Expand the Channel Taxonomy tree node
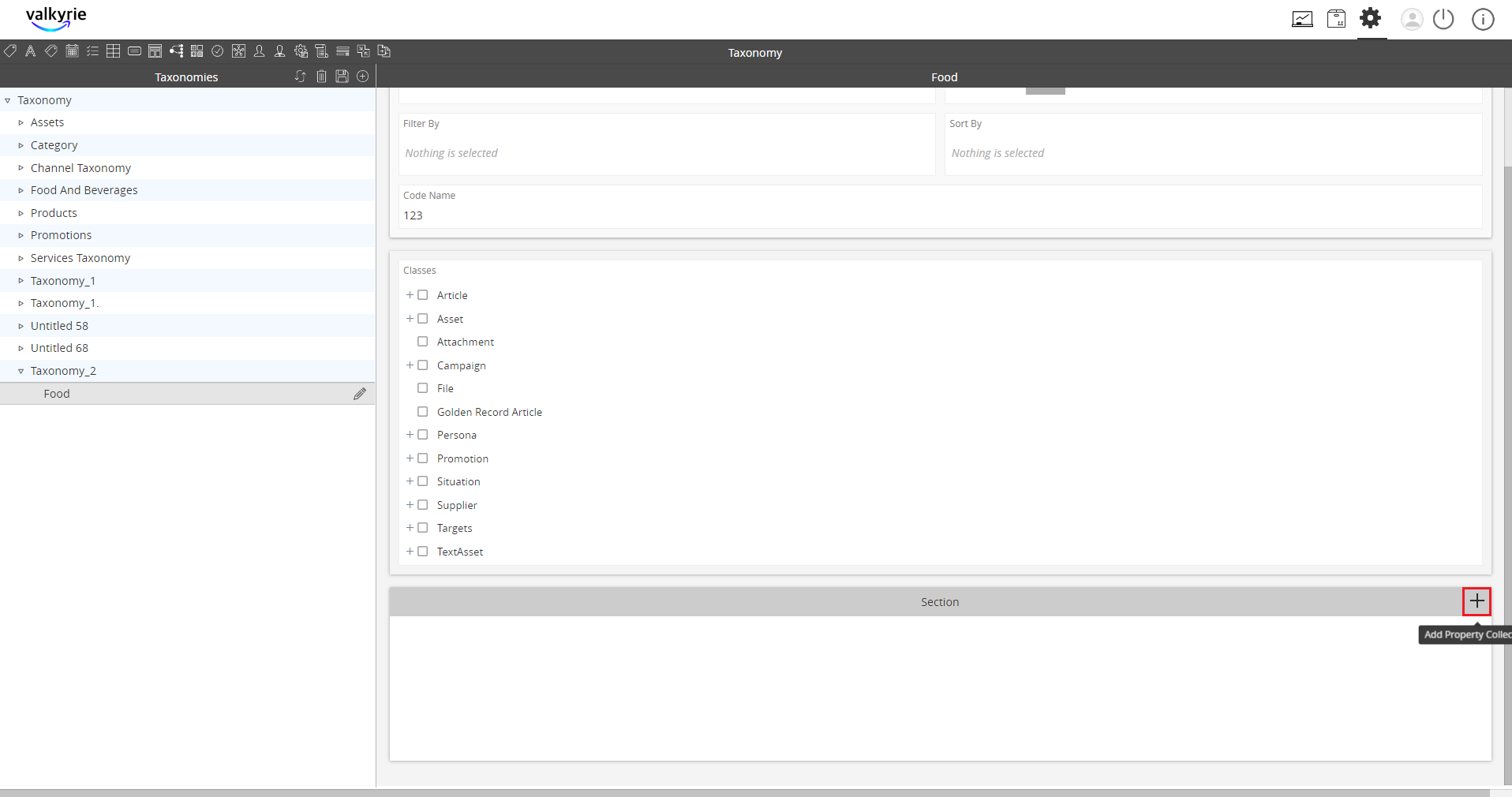1512x797 pixels. pos(21,168)
